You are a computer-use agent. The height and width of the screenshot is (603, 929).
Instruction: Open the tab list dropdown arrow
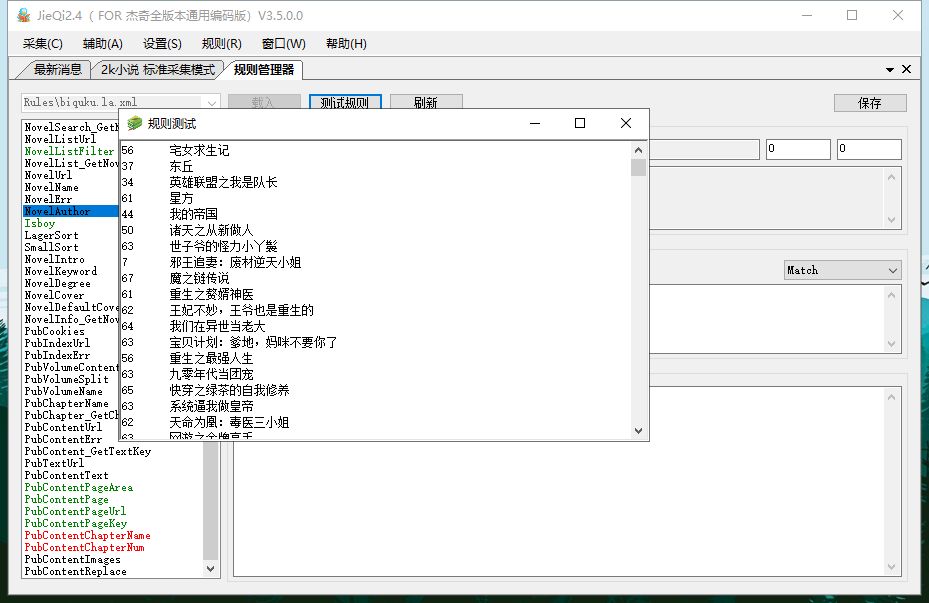click(890, 70)
